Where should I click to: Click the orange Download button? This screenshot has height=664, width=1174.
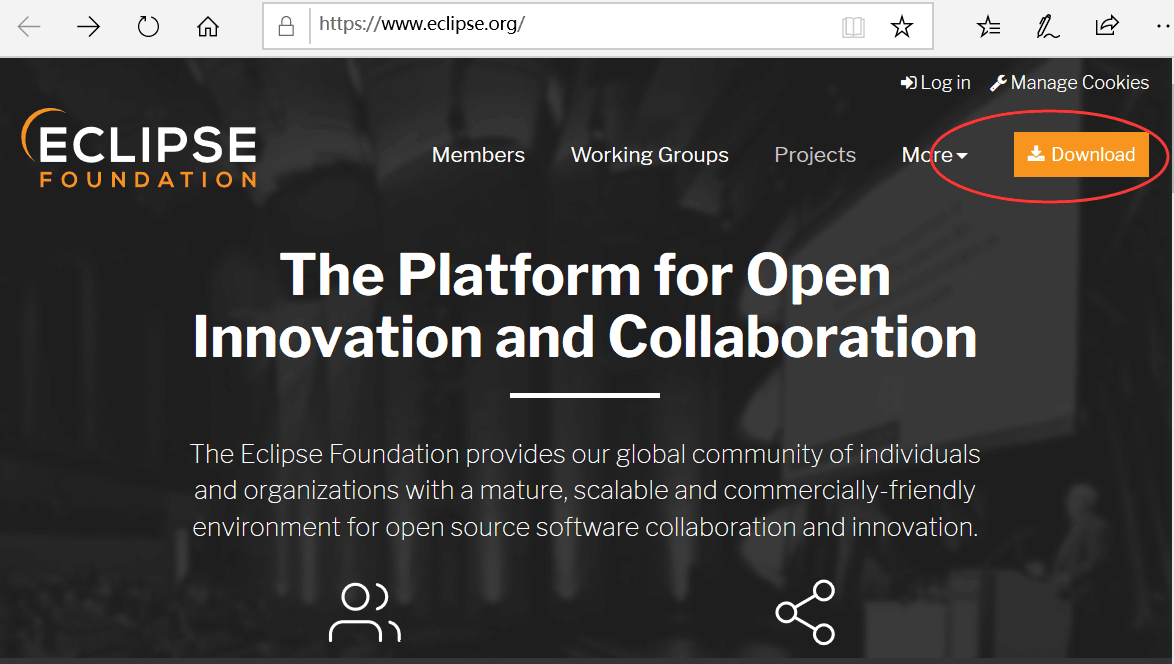pyautogui.click(x=1081, y=155)
